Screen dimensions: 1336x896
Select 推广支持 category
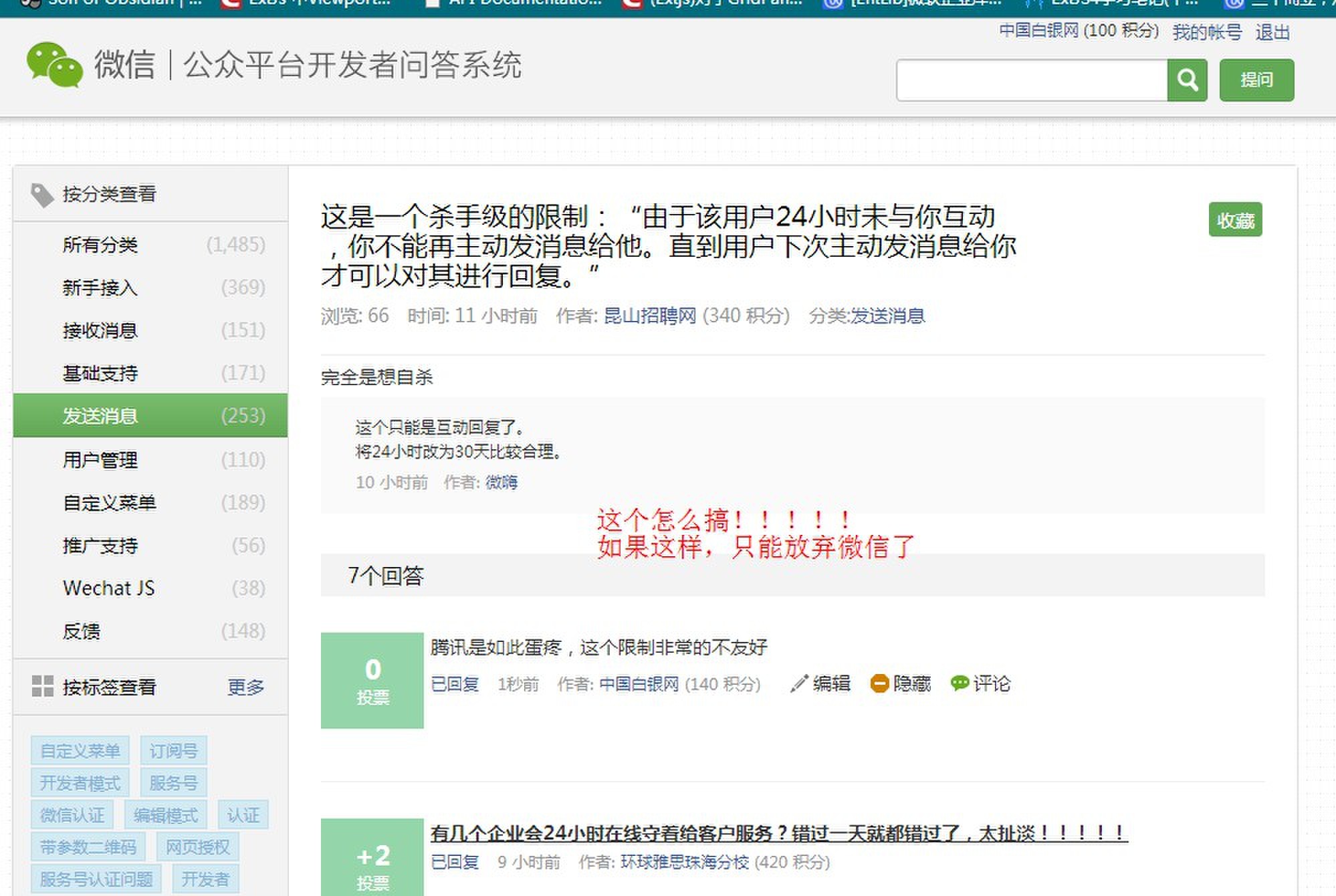[150, 546]
